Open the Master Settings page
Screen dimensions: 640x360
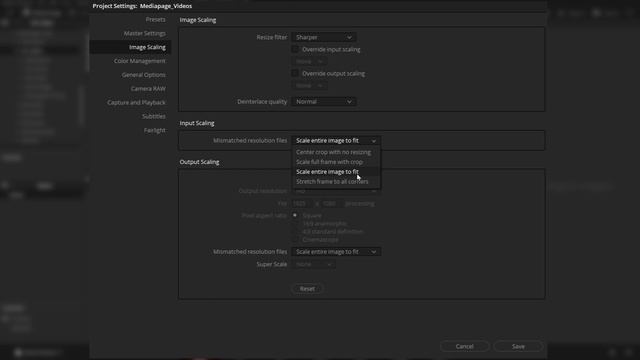coord(144,33)
